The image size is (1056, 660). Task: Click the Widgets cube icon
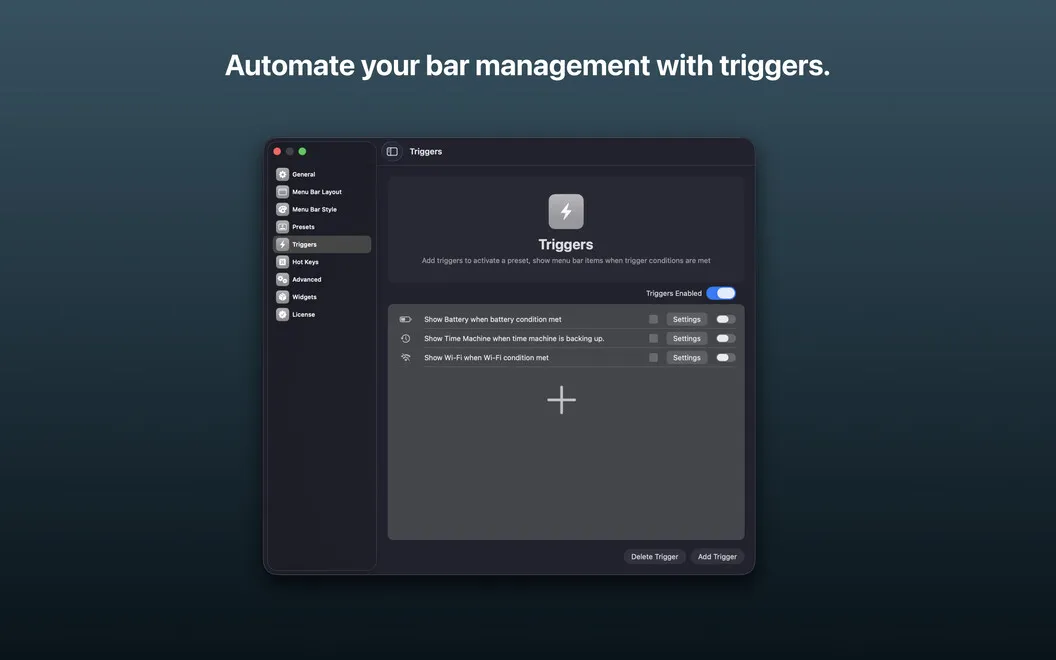pyautogui.click(x=282, y=297)
